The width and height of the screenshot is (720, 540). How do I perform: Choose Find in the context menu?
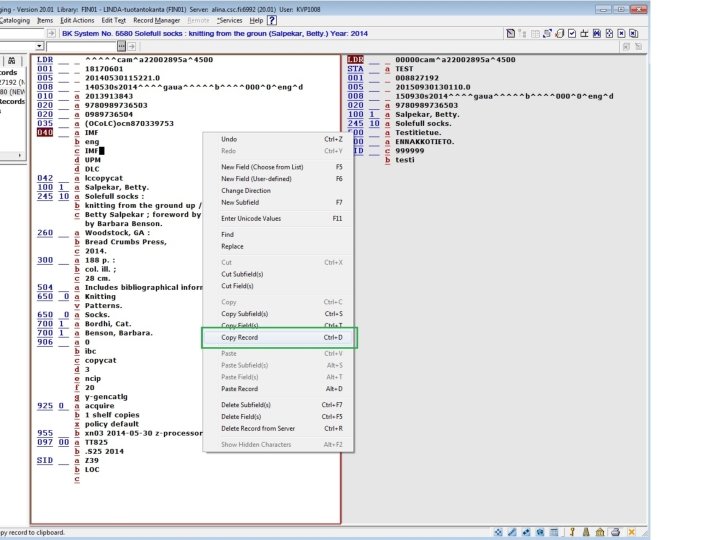[278, 235]
